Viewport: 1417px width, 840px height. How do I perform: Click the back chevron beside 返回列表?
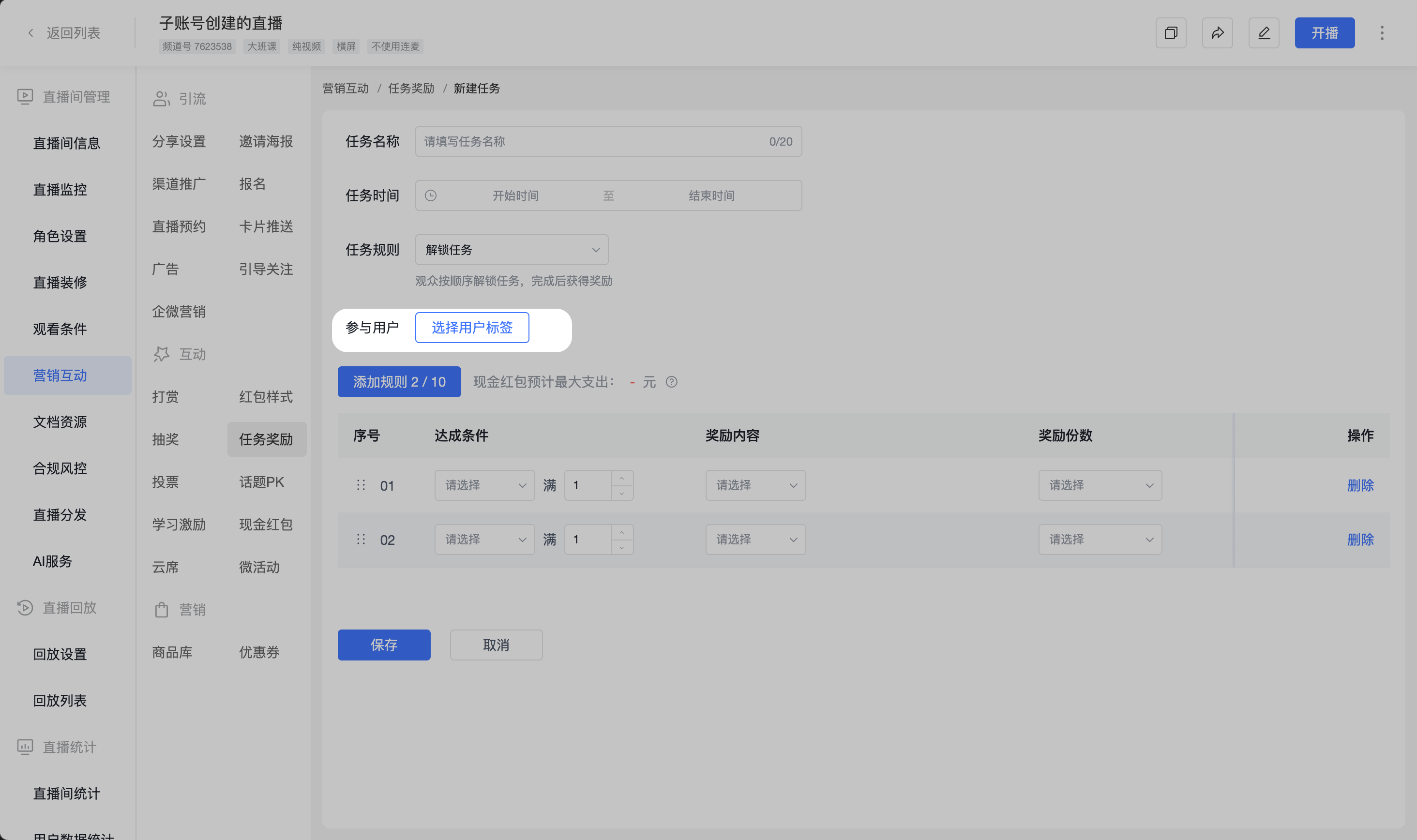tap(30, 33)
